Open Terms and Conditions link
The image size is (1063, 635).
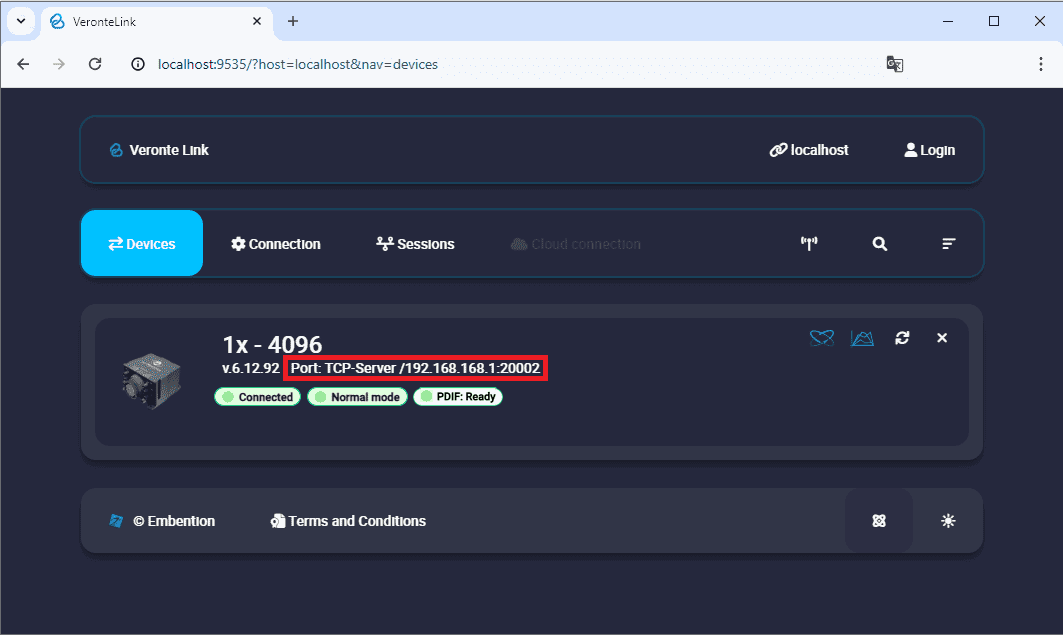pyautogui.click(x=348, y=521)
